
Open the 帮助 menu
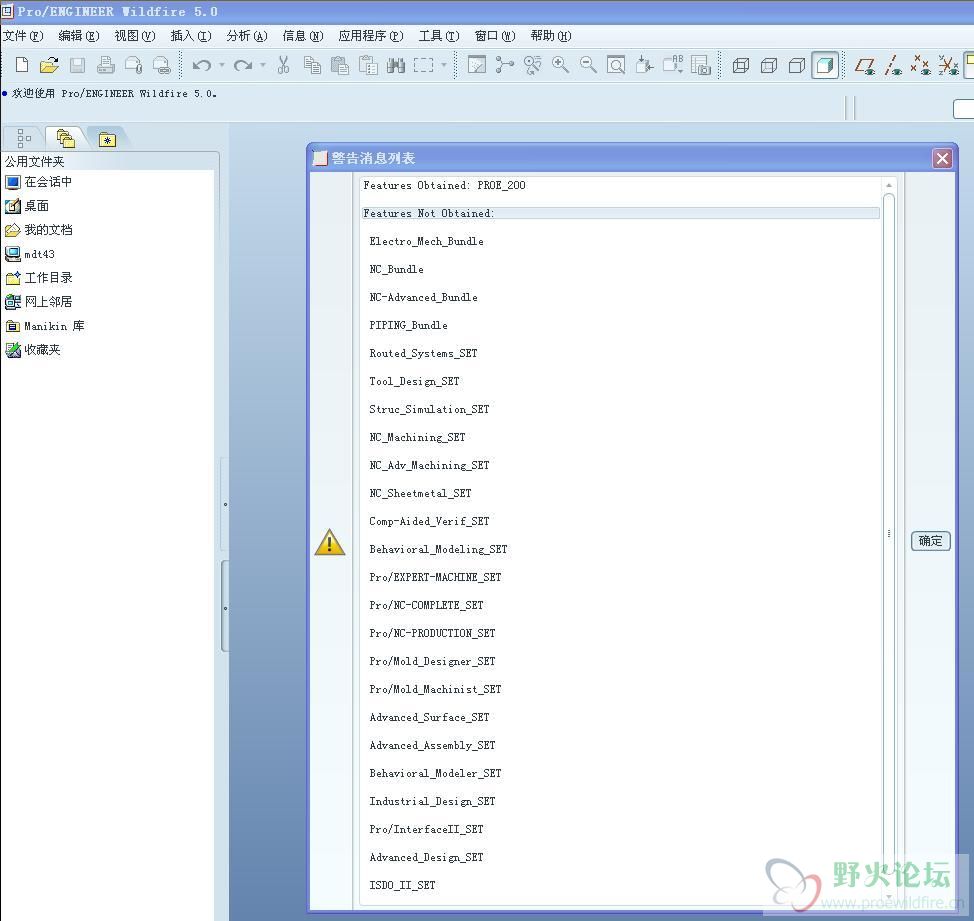pyautogui.click(x=551, y=36)
